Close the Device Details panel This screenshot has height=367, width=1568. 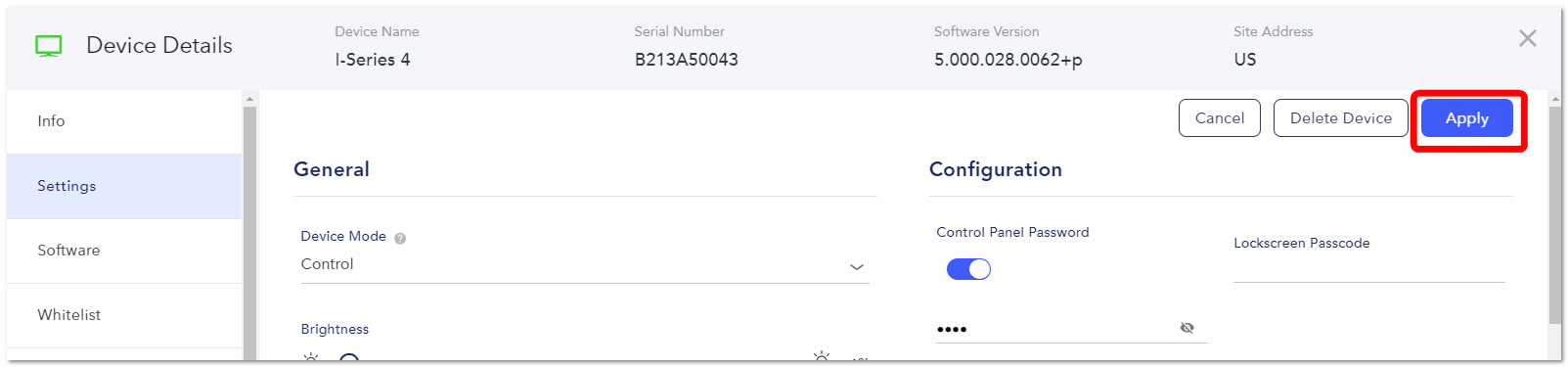click(x=1527, y=38)
